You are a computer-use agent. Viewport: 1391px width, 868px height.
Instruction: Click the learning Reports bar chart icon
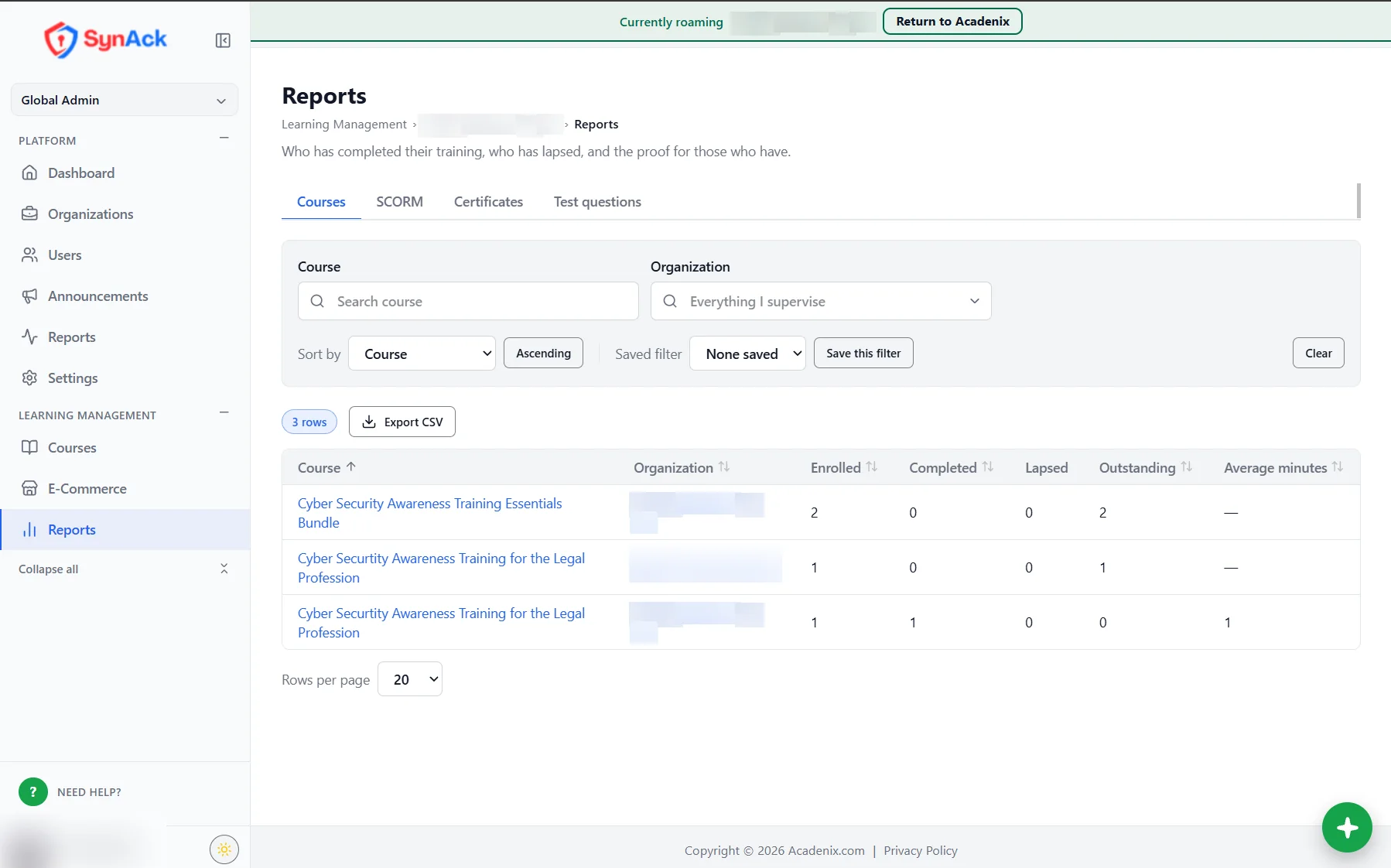tap(29, 529)
